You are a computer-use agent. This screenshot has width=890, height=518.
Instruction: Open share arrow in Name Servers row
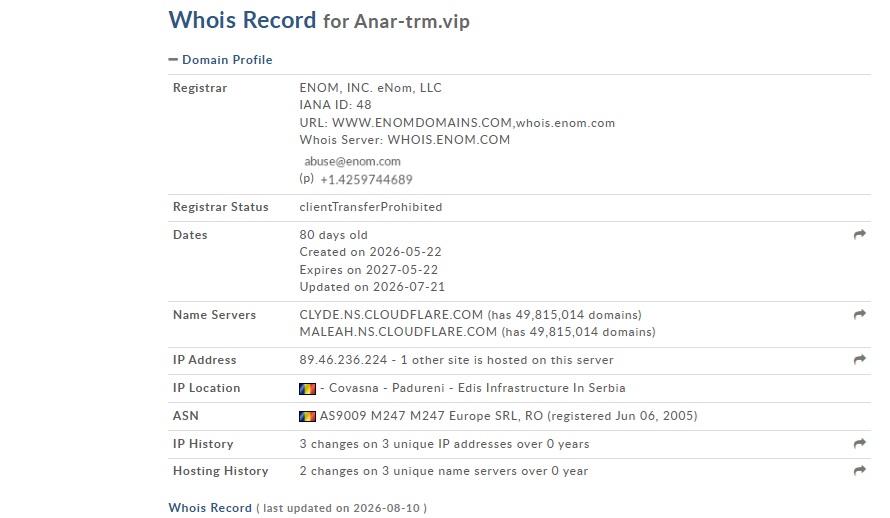click(x=859, y=314)
